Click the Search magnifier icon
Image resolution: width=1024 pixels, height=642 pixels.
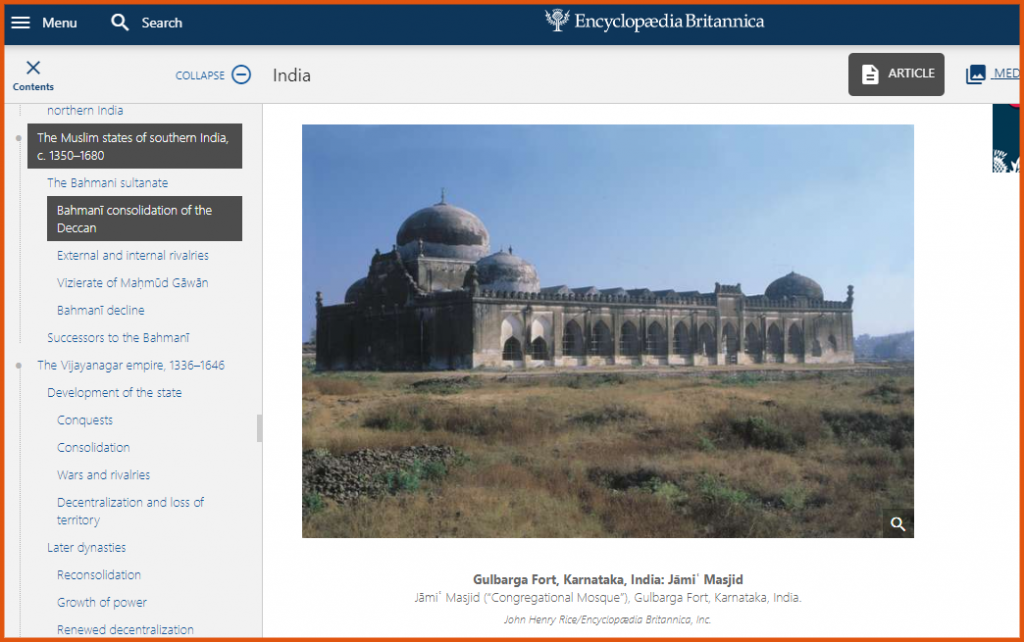click(x=120, y=23)
